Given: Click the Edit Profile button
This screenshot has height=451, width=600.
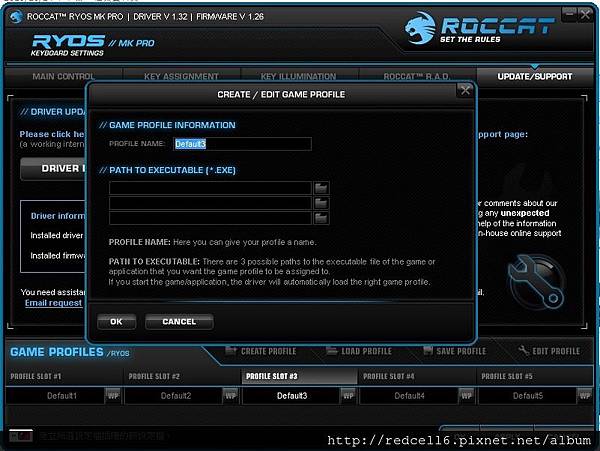Looking at the screenshot, I should [x=549, y=351].
